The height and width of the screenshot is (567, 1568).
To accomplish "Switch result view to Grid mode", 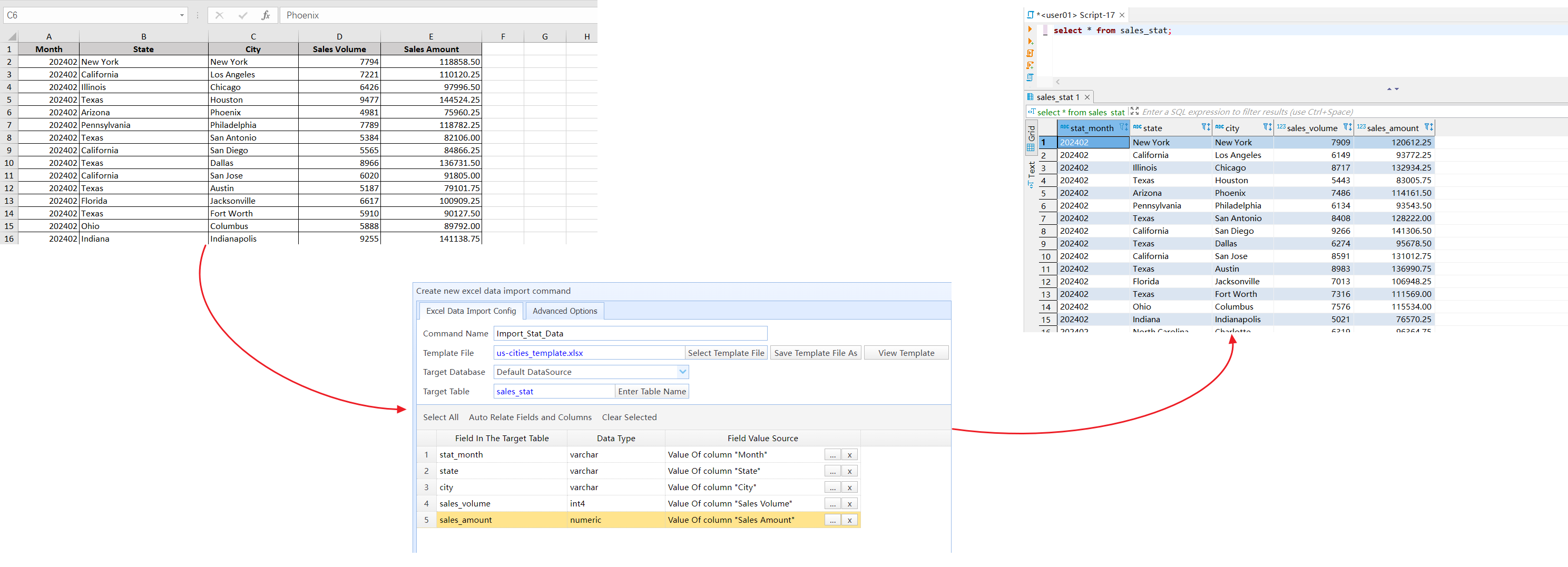I will tap(1031, 138).
